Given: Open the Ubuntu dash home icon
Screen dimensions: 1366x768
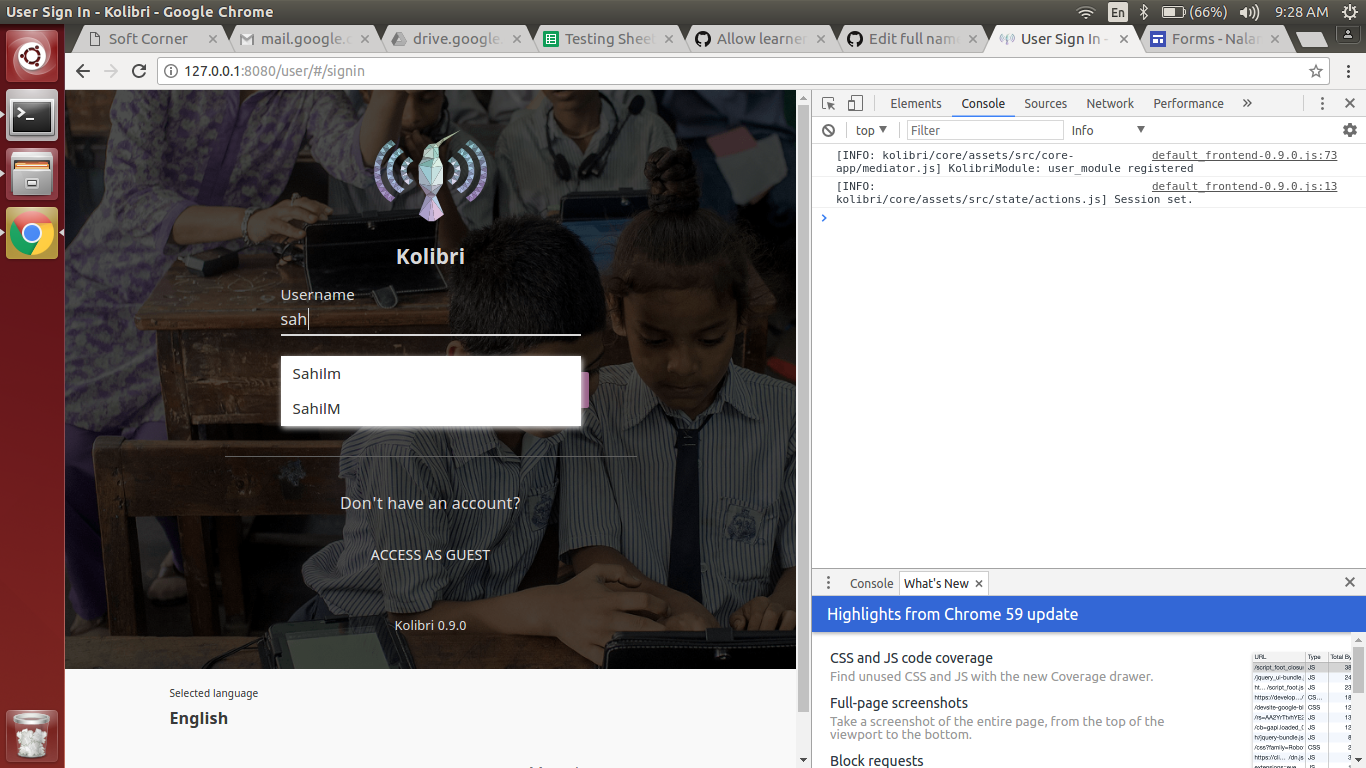Looking at the screenshot, I should click(x=32, y=57).
